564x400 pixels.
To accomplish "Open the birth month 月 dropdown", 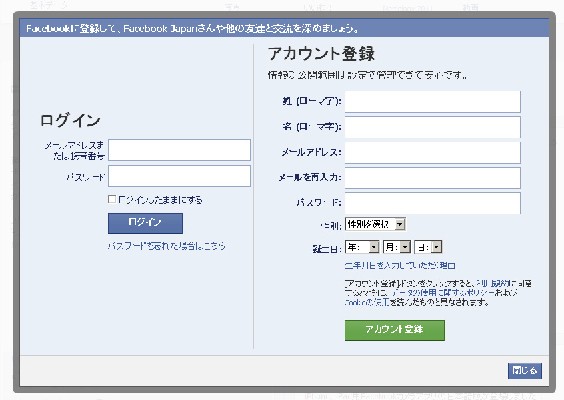I will pyautogui.click(x=397, y=247).
